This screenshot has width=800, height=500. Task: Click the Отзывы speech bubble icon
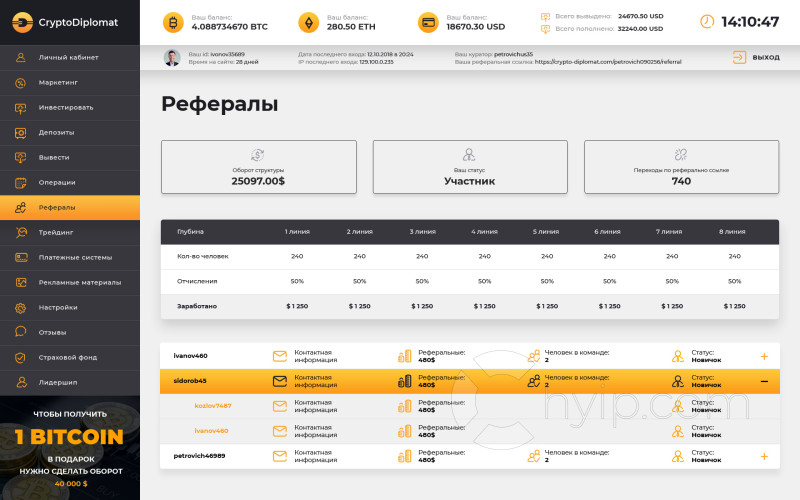[20, 332]
